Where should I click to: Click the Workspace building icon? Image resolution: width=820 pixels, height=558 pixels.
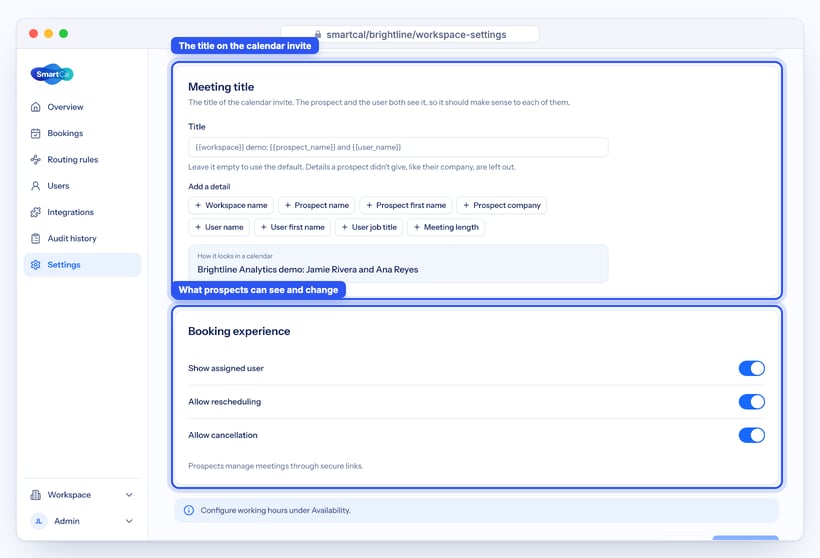coord(36,495)
